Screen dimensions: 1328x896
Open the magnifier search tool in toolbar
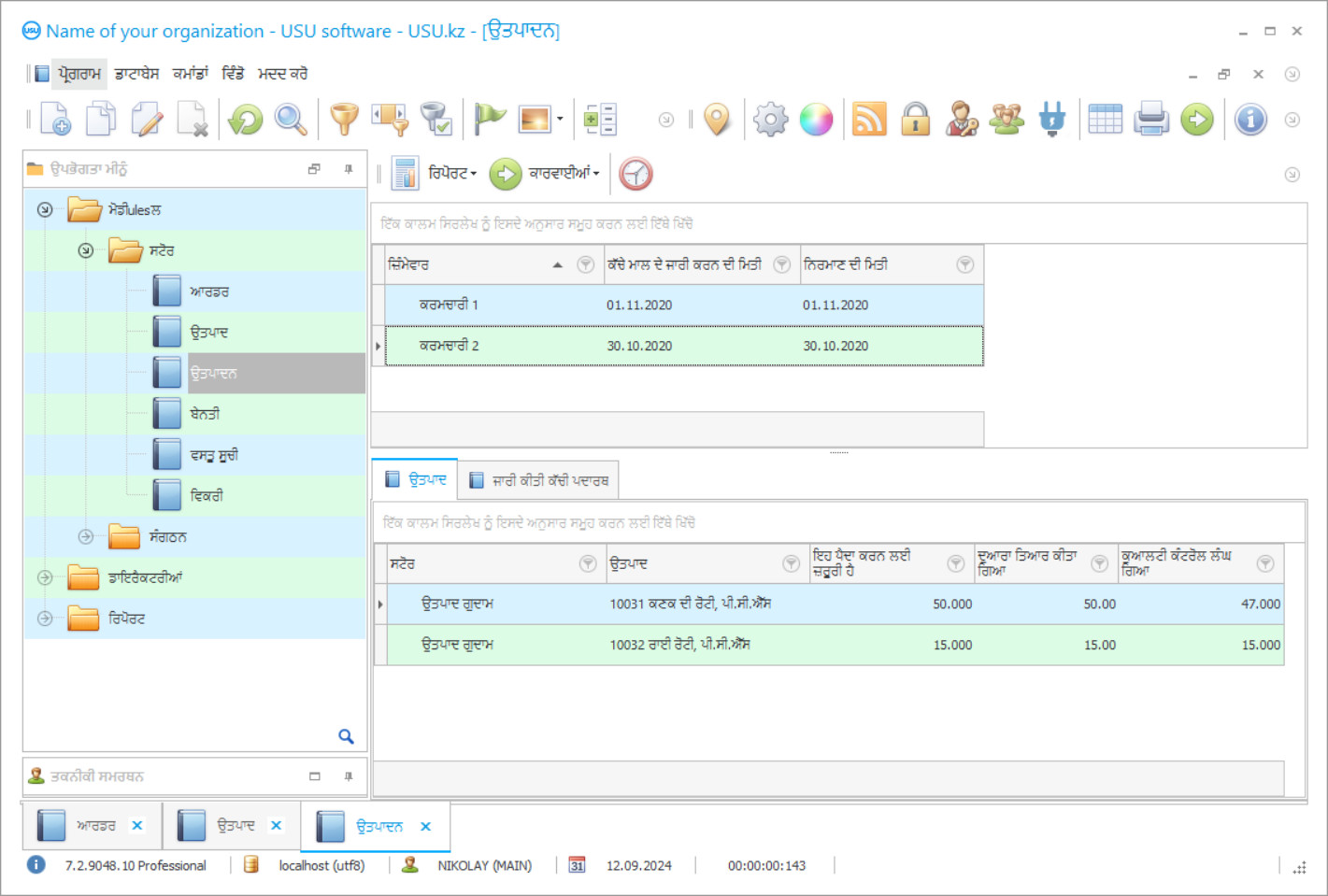coord(291,120)
